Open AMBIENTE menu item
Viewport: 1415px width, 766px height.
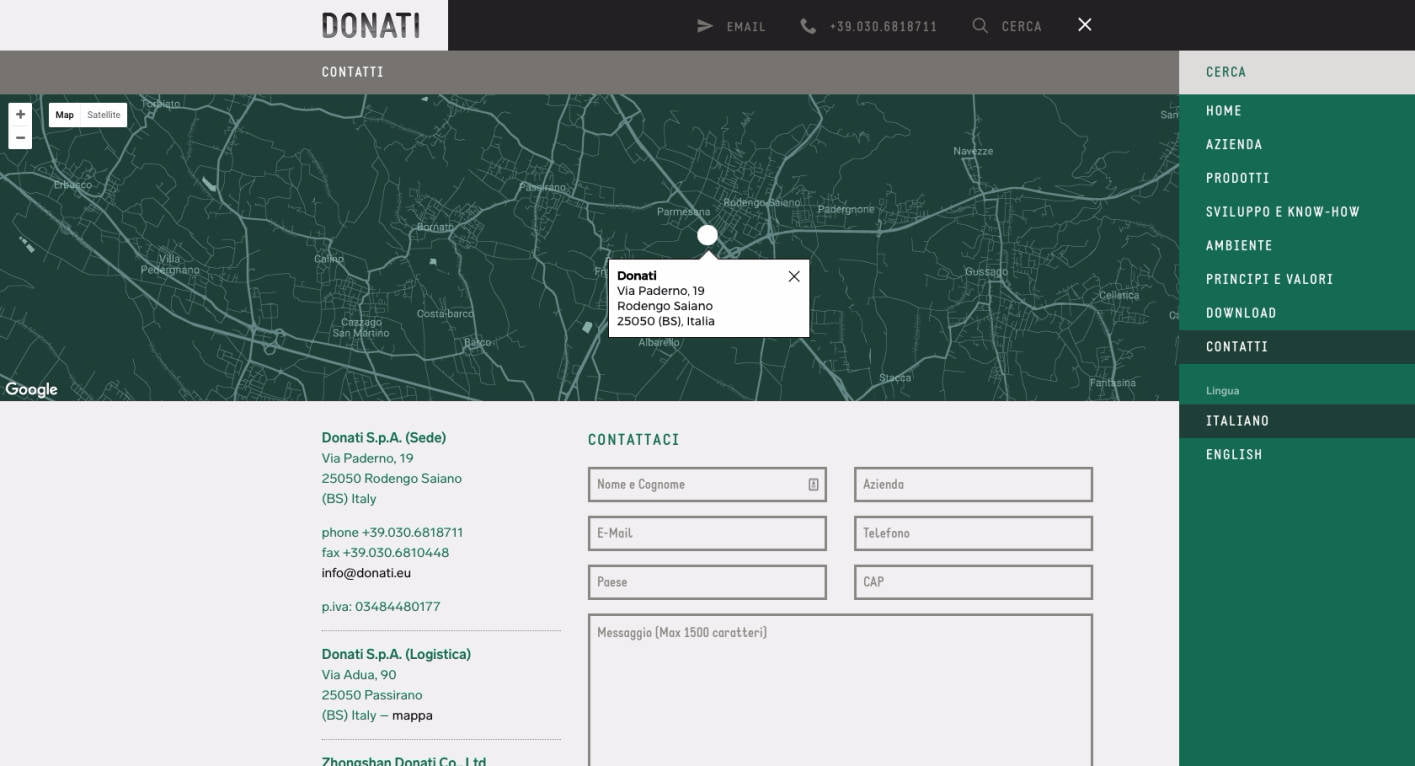tap(1297, 246)
